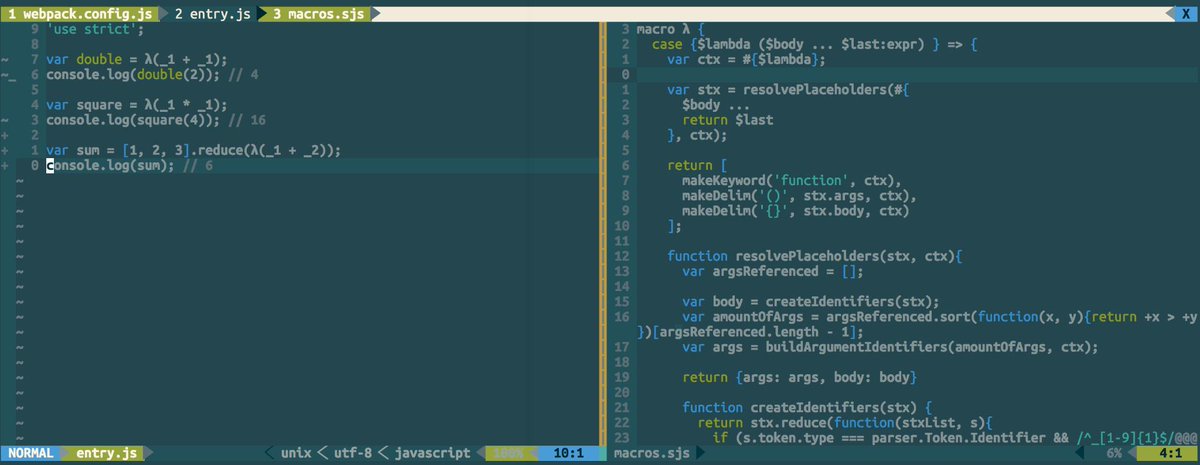Image resolution: width=1200 pixels, height=465 pixels.
Task: Click the entry.js filename in status line
Action: click(106, 454)
